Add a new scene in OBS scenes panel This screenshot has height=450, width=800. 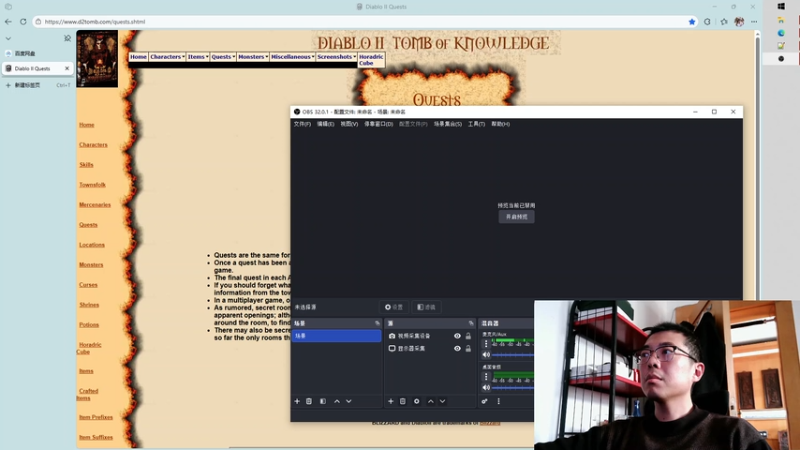click(297, 401)
